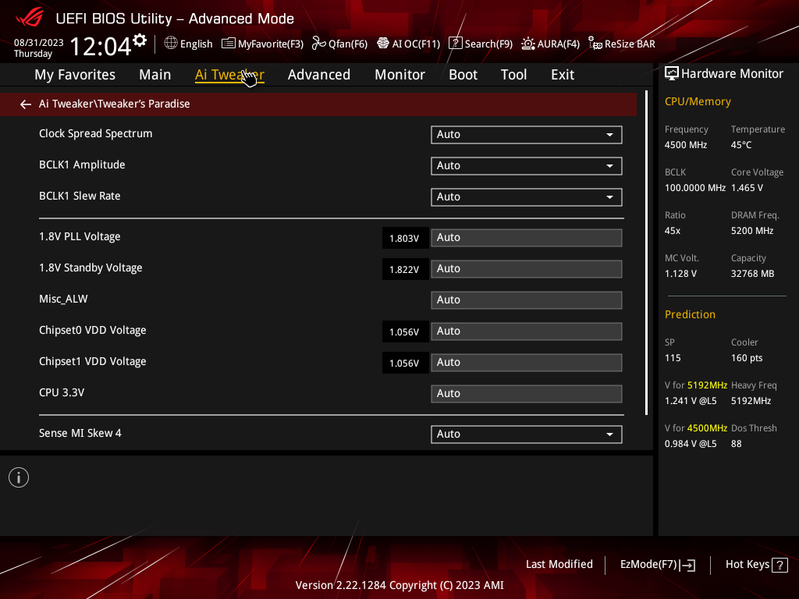Click the 12:04 clock display
Image resolution: width=799 pixels, height=599 pixels.
click(x=100, y=46)
